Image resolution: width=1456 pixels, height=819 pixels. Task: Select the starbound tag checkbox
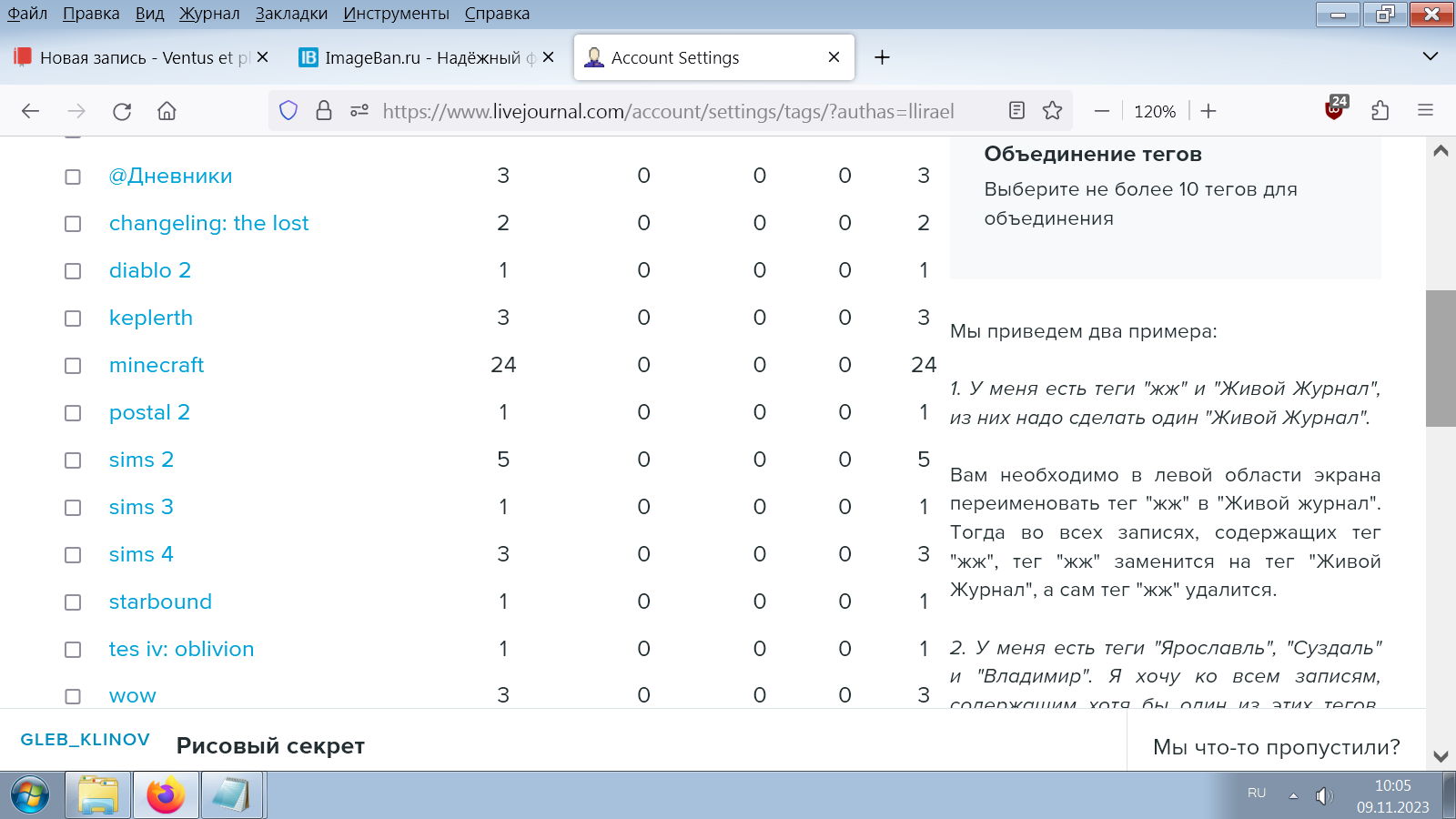pos(73,602)
